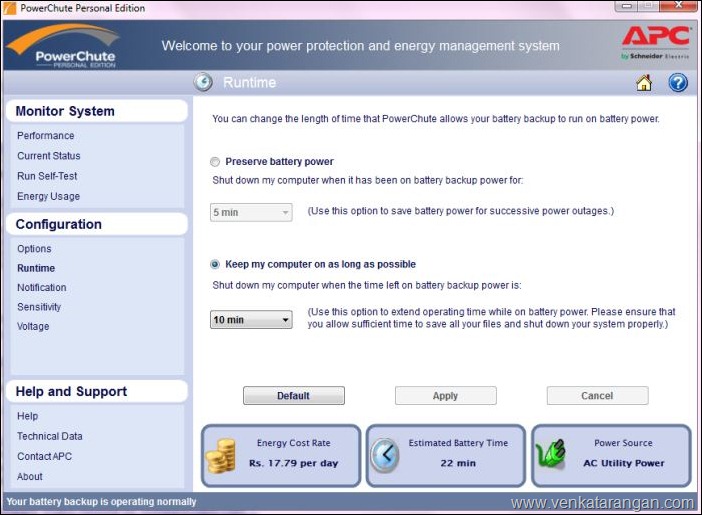702x515 pixels.
Task: Open the blue Help question-mark icon
Action: [678, 83]
